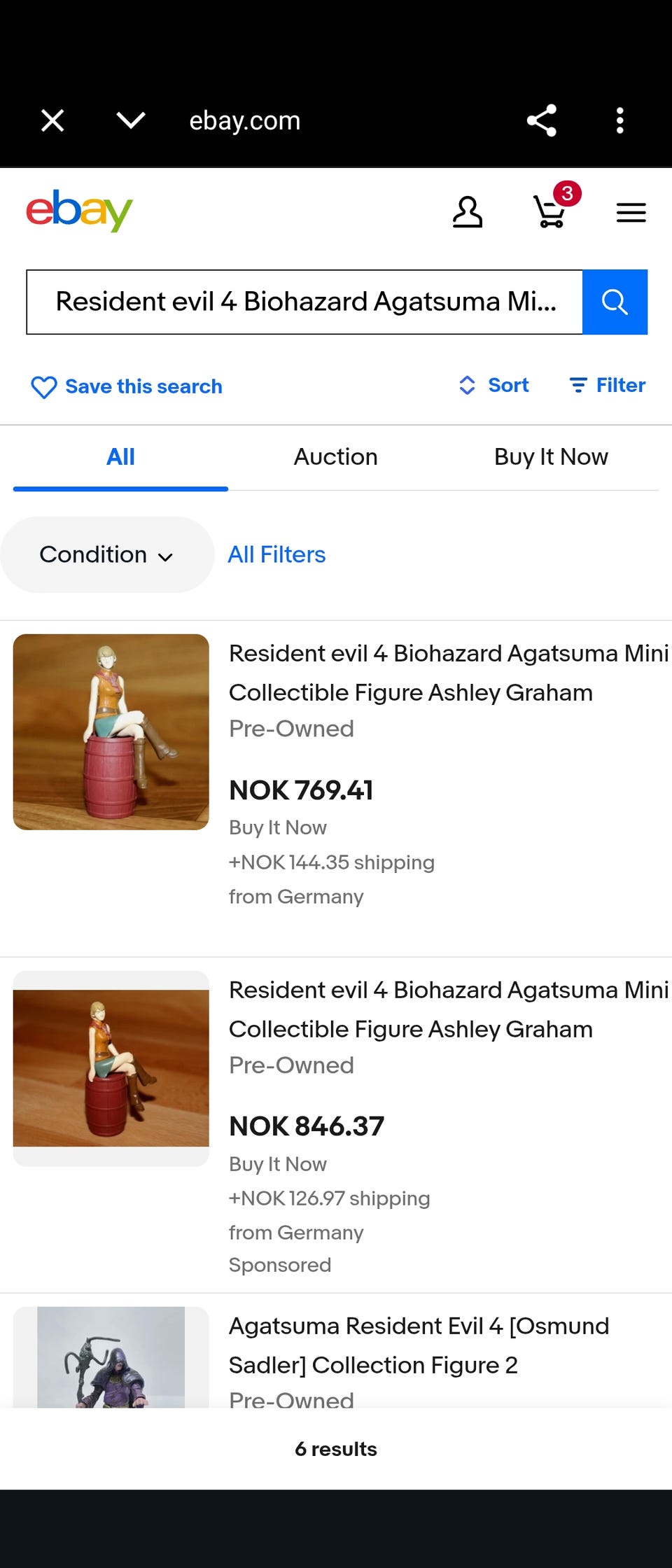Open first Ashley Graham figure thumbnail
The width and height of the screenshot is (672, 1568).
click(111, 731)
